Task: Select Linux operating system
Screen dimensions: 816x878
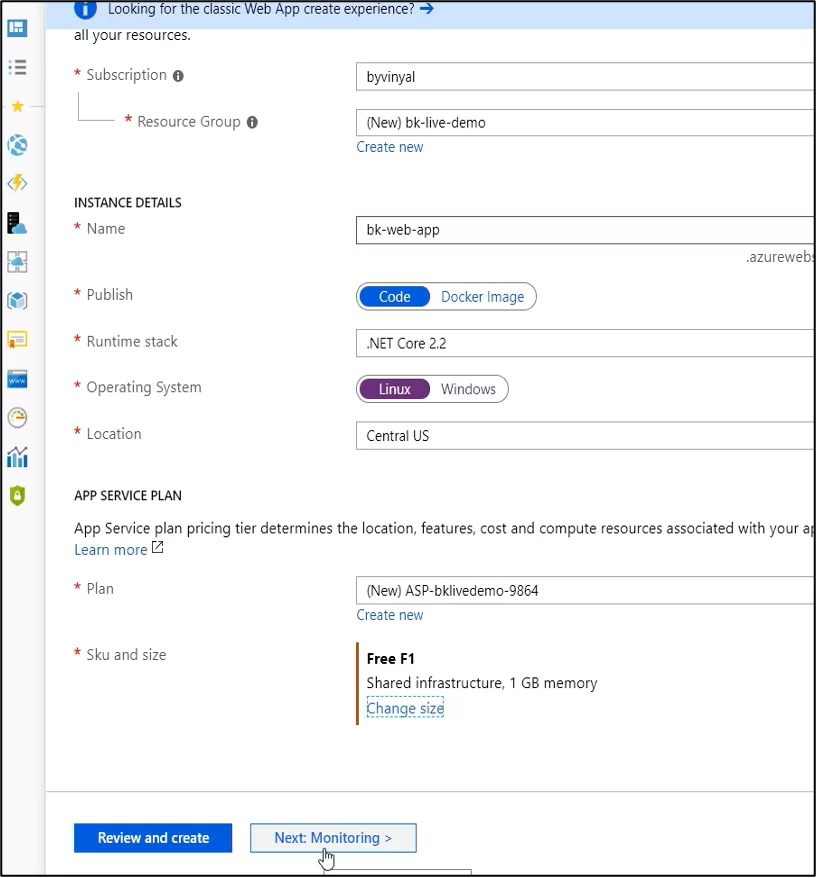Action: 395,389
